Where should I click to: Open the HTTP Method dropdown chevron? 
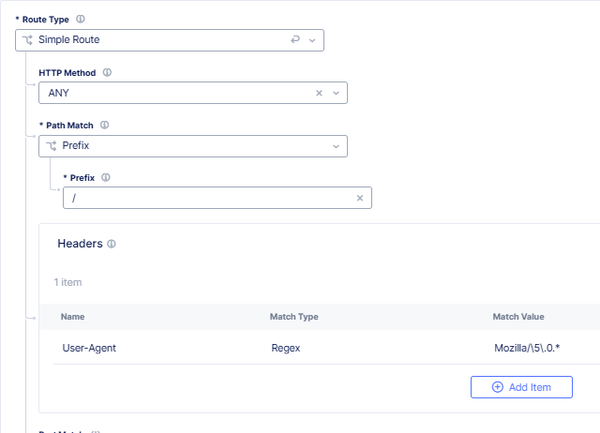coord(336,93)
